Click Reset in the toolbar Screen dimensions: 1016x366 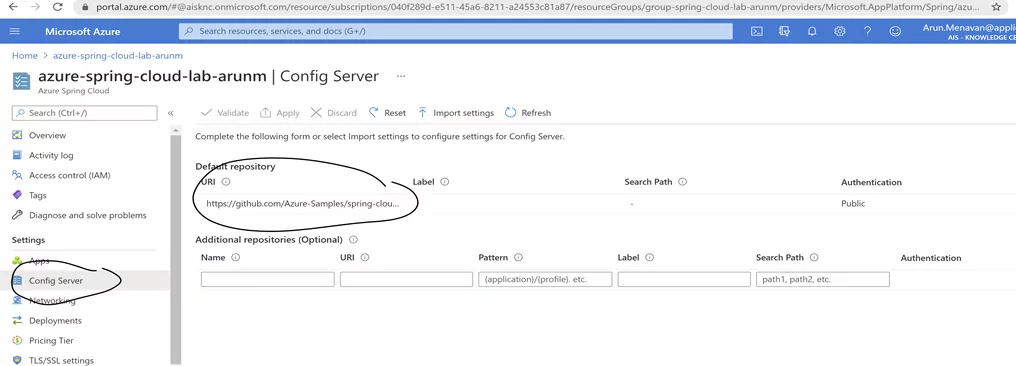coord(387,113)
